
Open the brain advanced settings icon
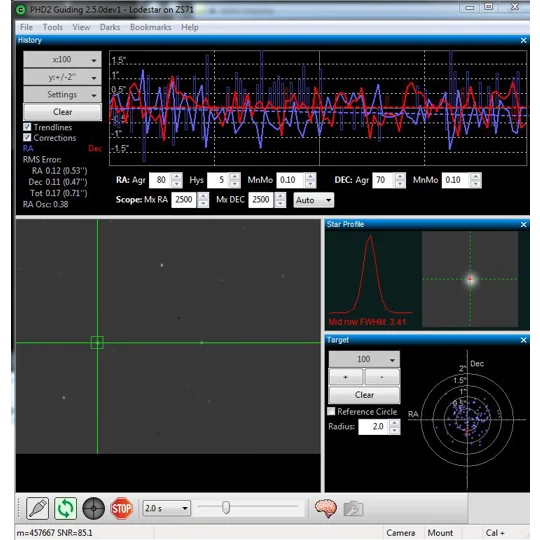pyautogui.click(x=325, y=508)
